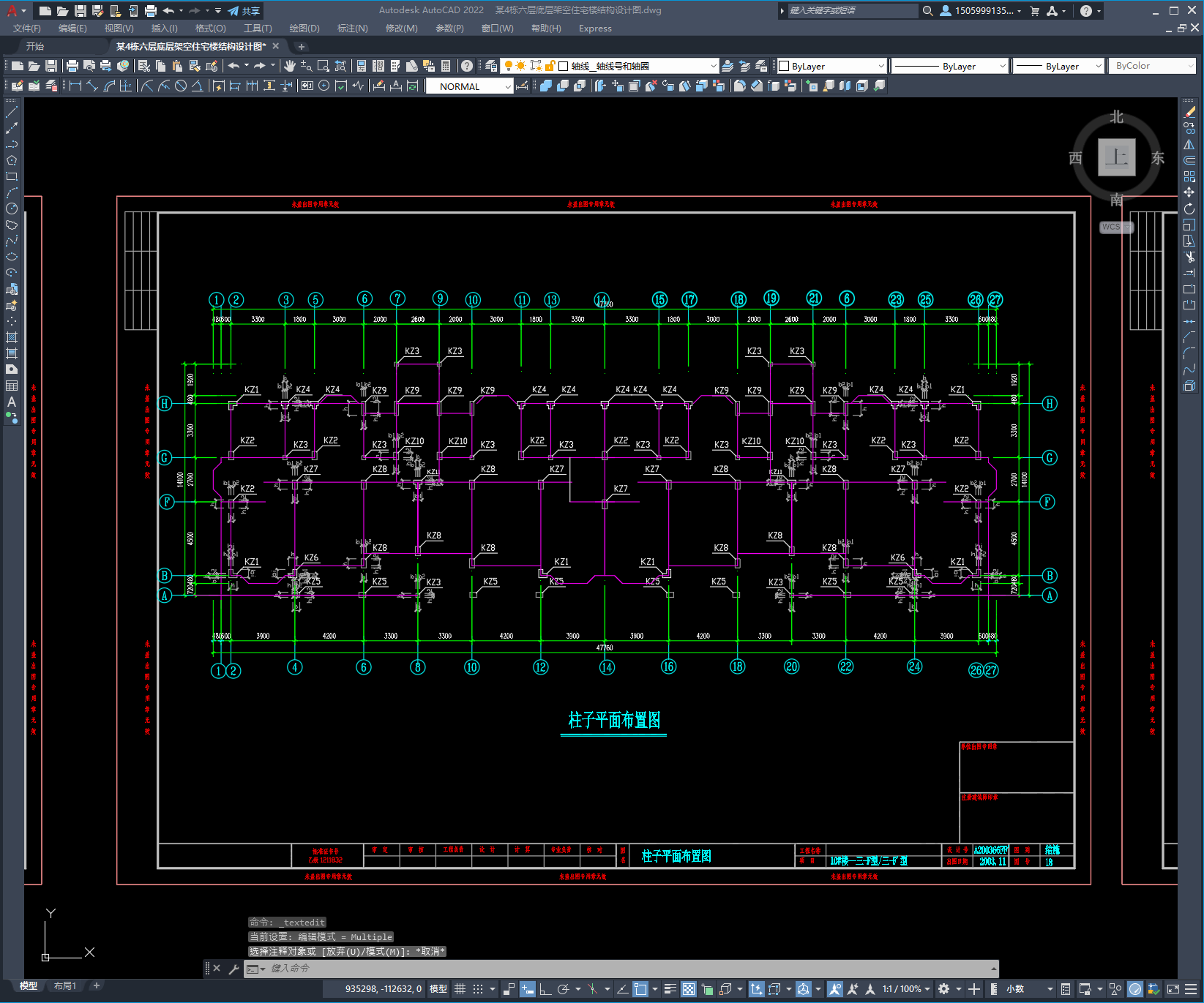Click the ViewCube 上 top face

[1117, 157]
